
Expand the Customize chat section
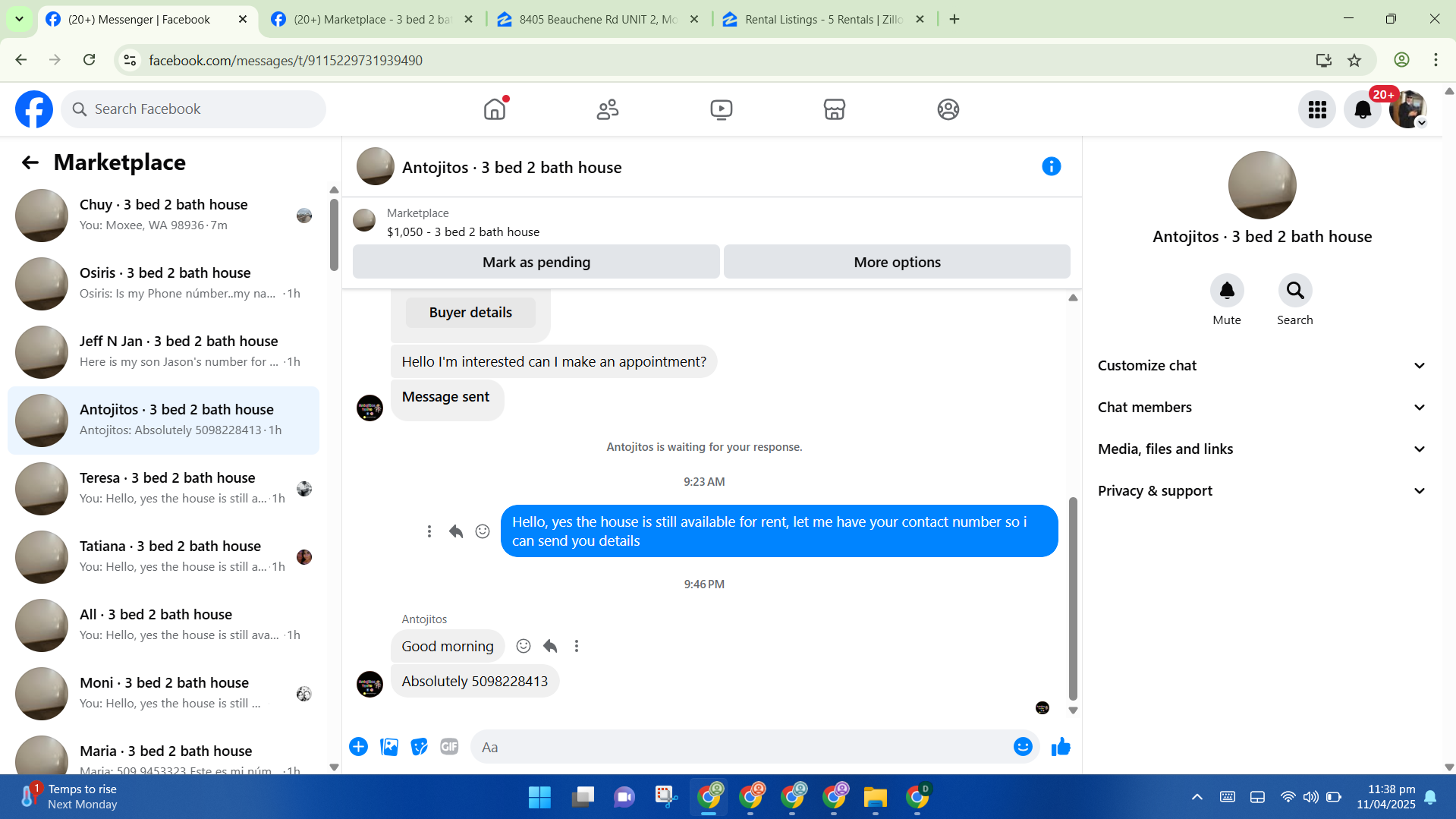tap(1262, 366)
